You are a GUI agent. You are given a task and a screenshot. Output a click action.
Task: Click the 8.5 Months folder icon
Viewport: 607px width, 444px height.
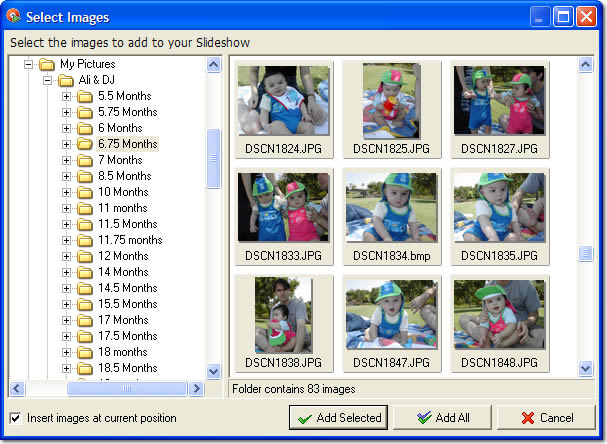(85, 176)
